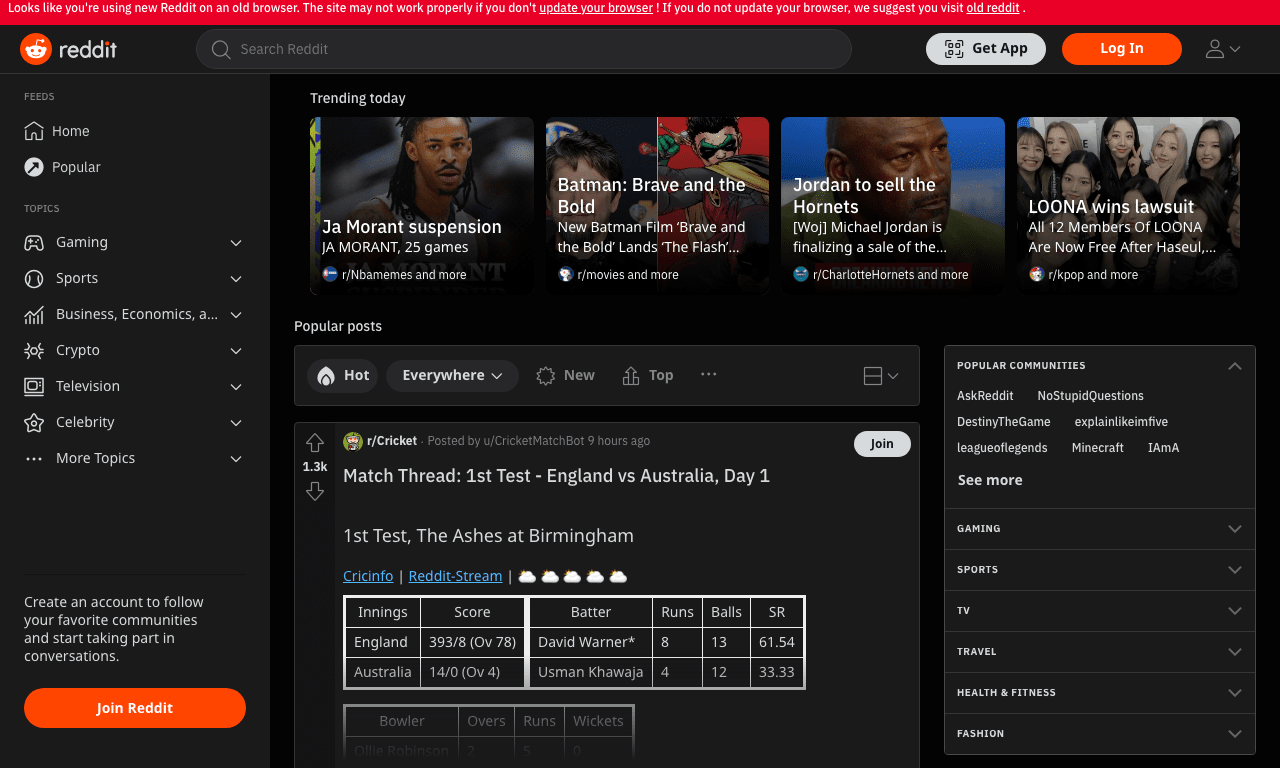Click the Crypto topic icon
This screenshot has width=1280, height=768.
34,350
